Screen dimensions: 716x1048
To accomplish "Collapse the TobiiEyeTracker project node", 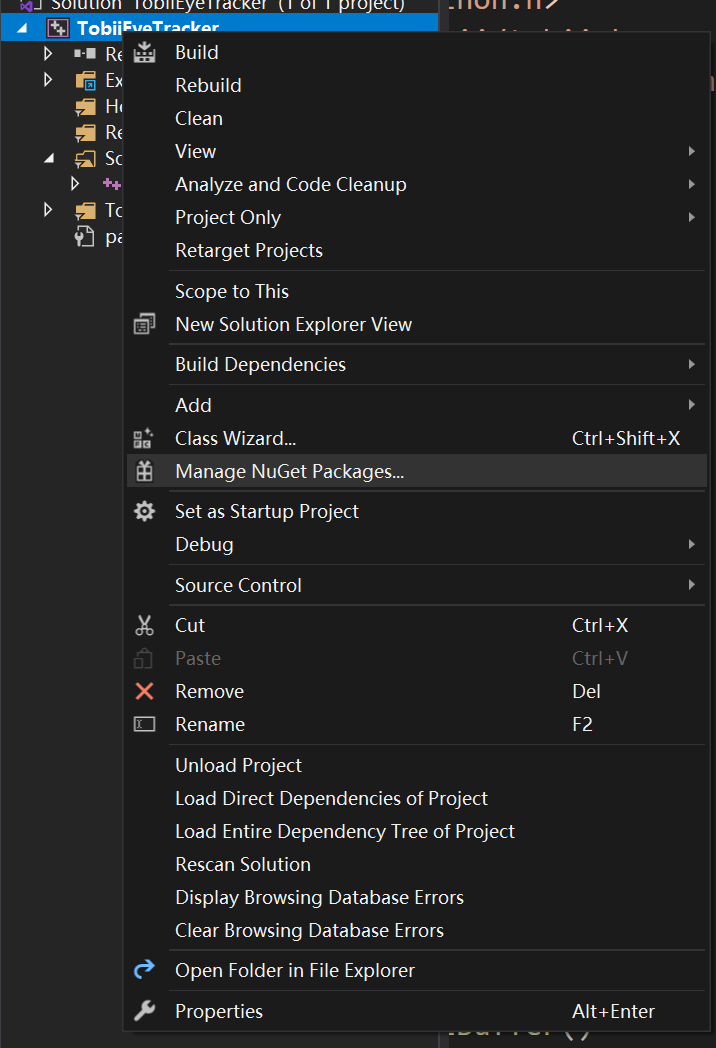I will (x=23, y=29).
